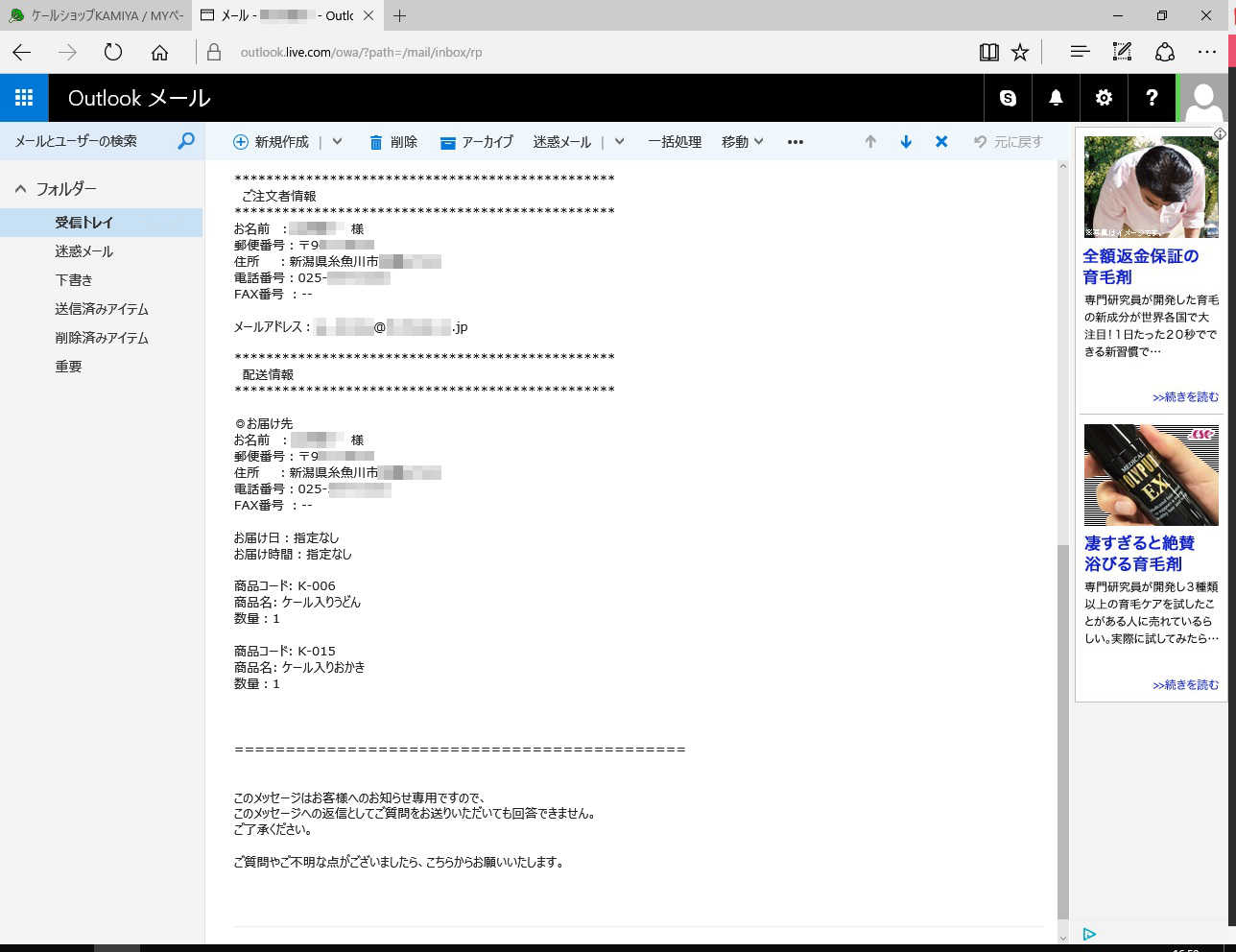Open the settings gear menu
This screenshot has height=952, width=1236.
tap(1104, 98)
